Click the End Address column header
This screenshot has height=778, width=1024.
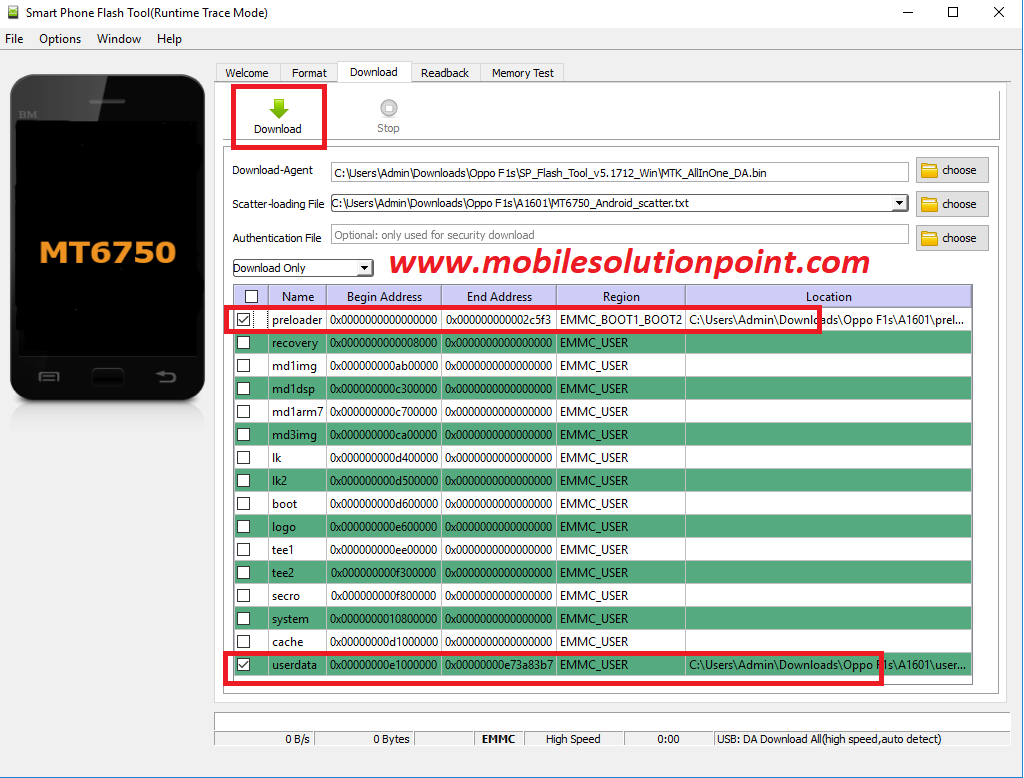pyautogui.click(x=499, y=297)
